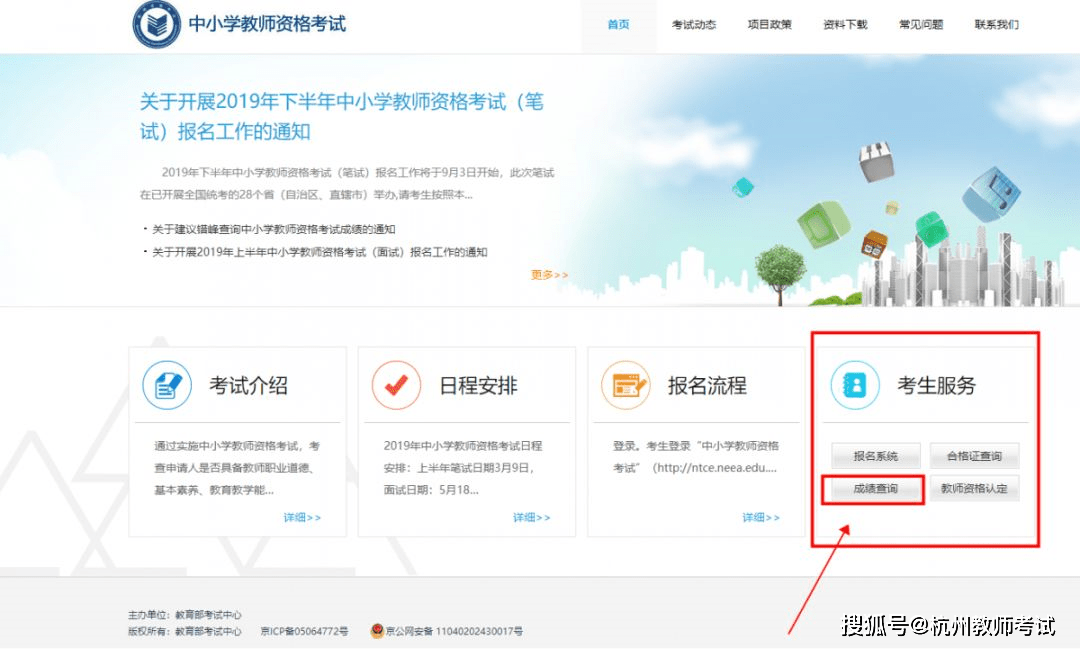Click the 考生服务 contact book icon

click(x=855, y=385)
